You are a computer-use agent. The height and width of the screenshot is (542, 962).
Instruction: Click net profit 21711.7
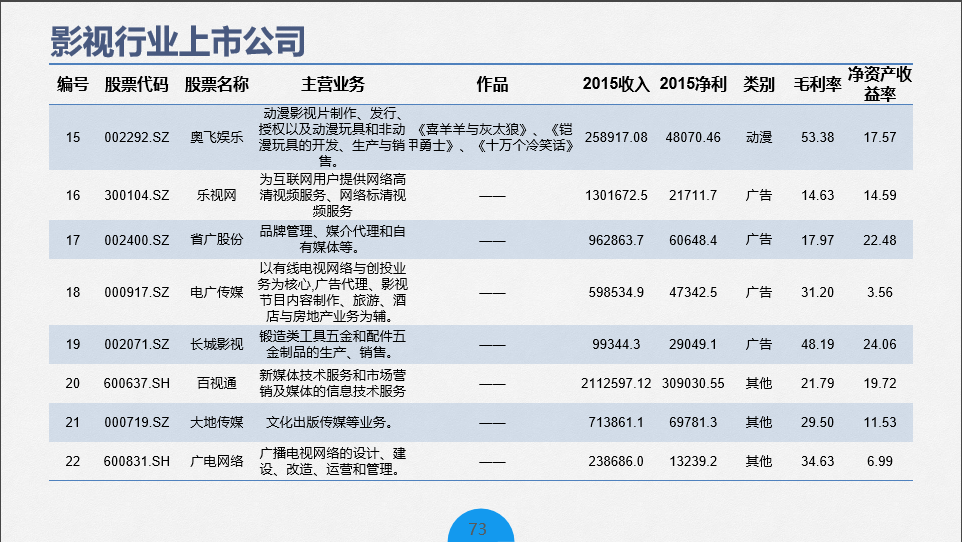693,195
